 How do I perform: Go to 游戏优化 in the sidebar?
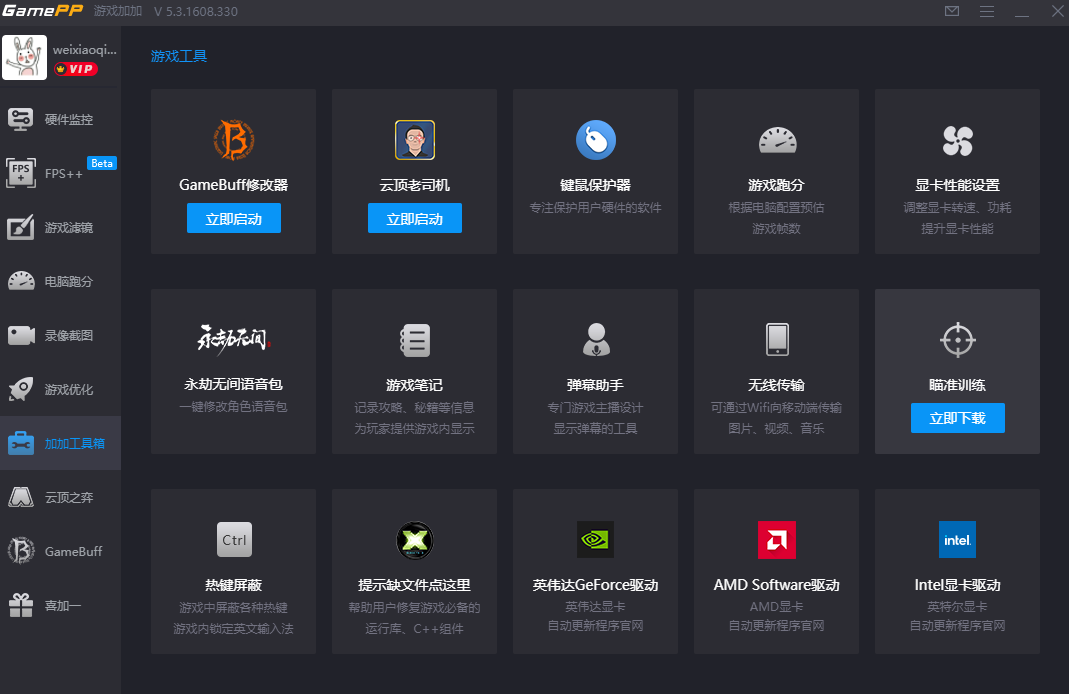click(60, 389)
